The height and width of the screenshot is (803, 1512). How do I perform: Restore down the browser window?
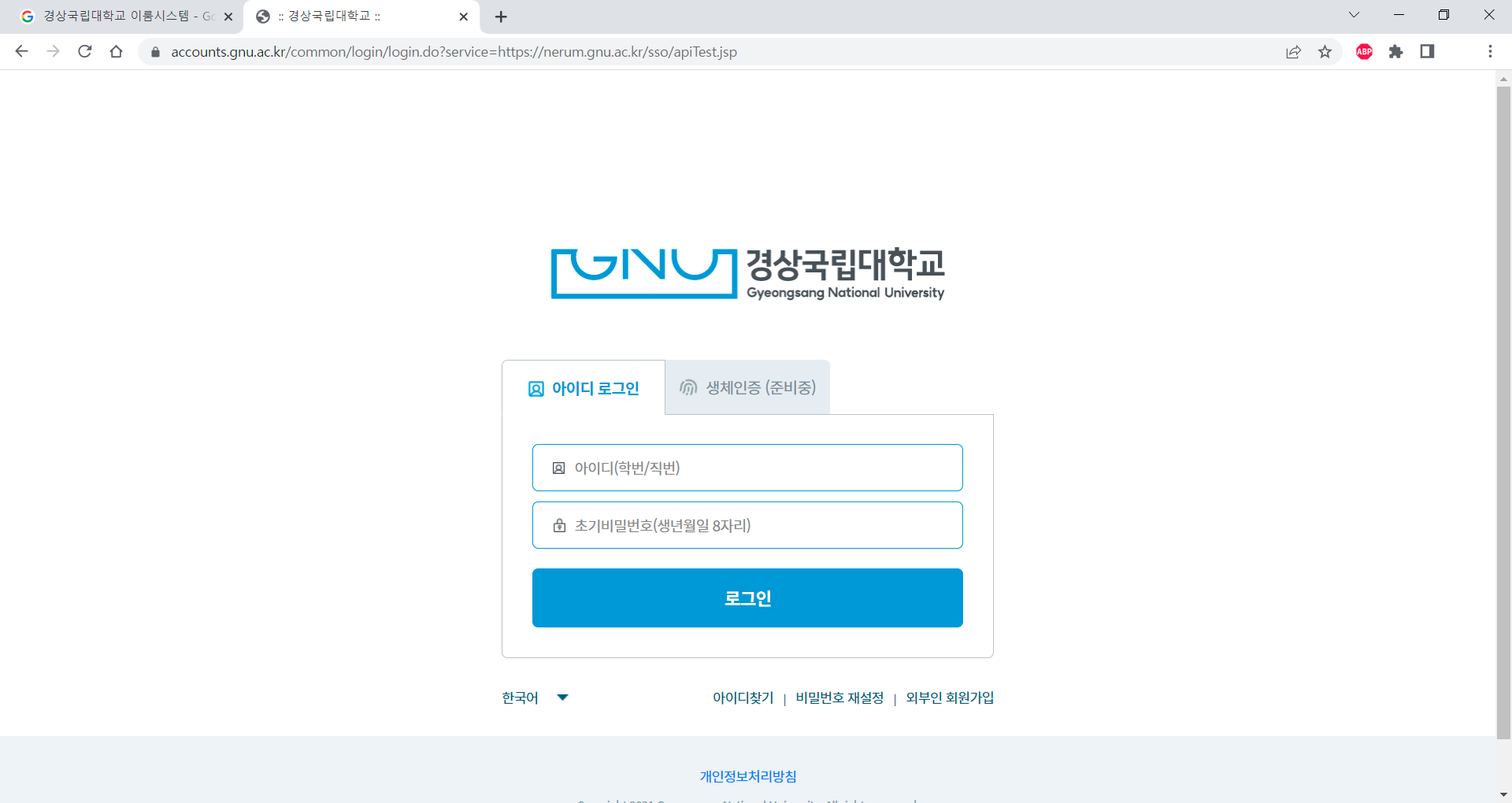[x=1443, y=15]
